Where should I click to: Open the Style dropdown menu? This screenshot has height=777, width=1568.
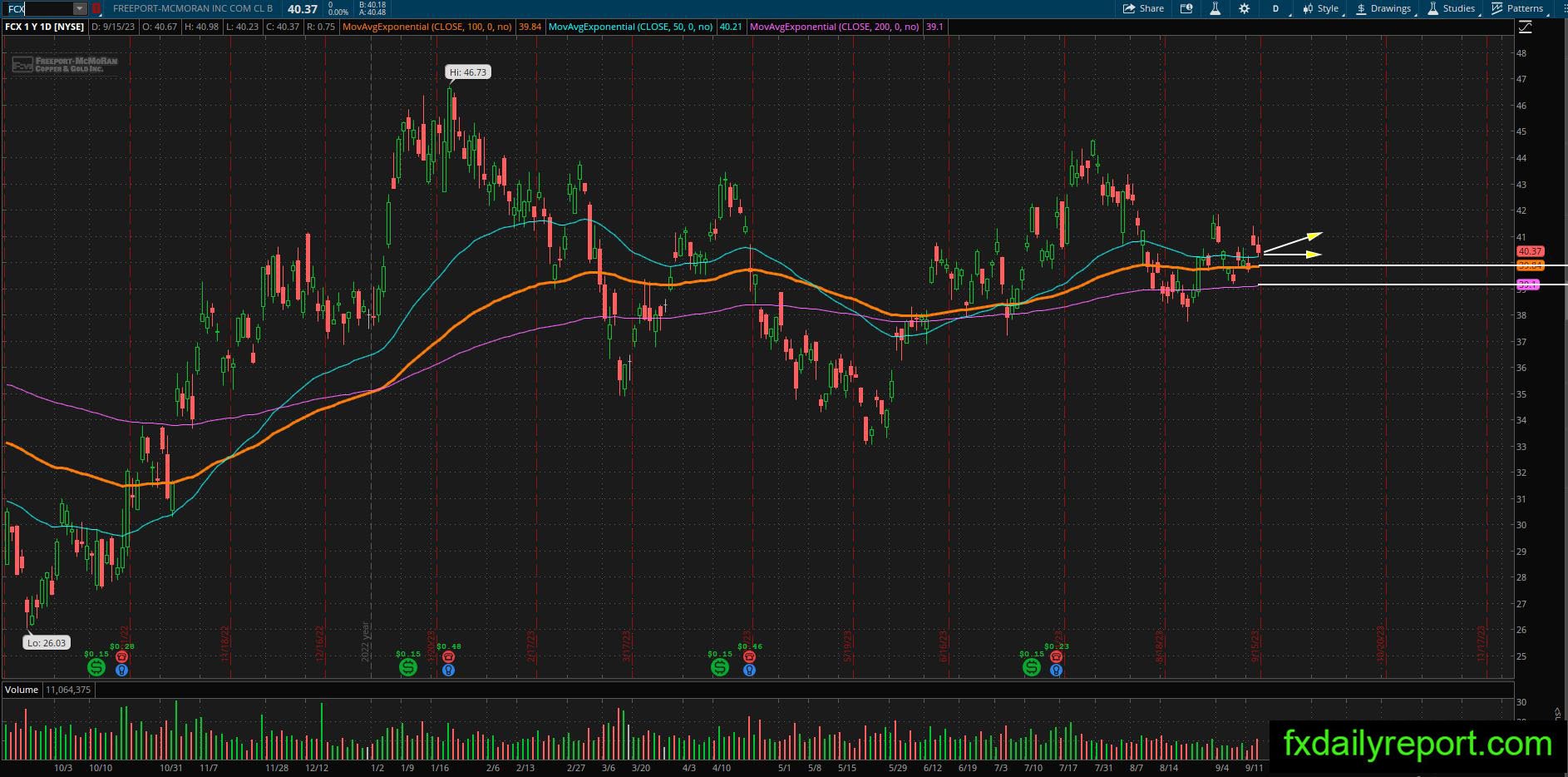tap(1320, 8)
